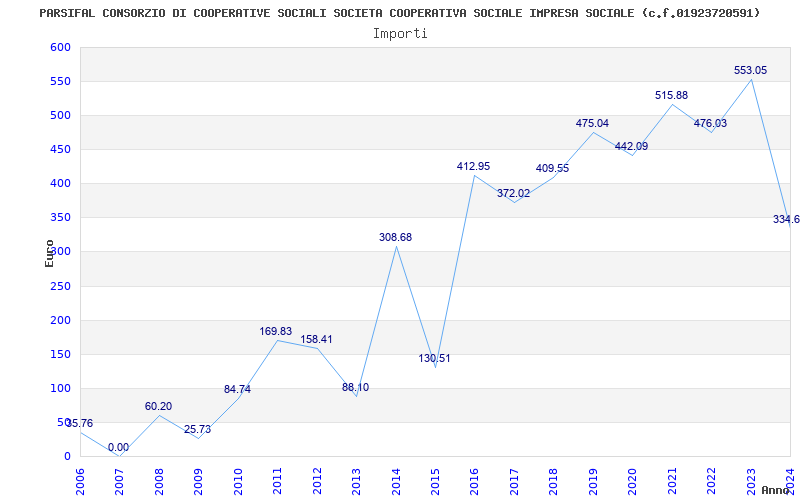Screen dimensions: 800x500
Task: Click the Importi chart title
Action: point(400,34)
